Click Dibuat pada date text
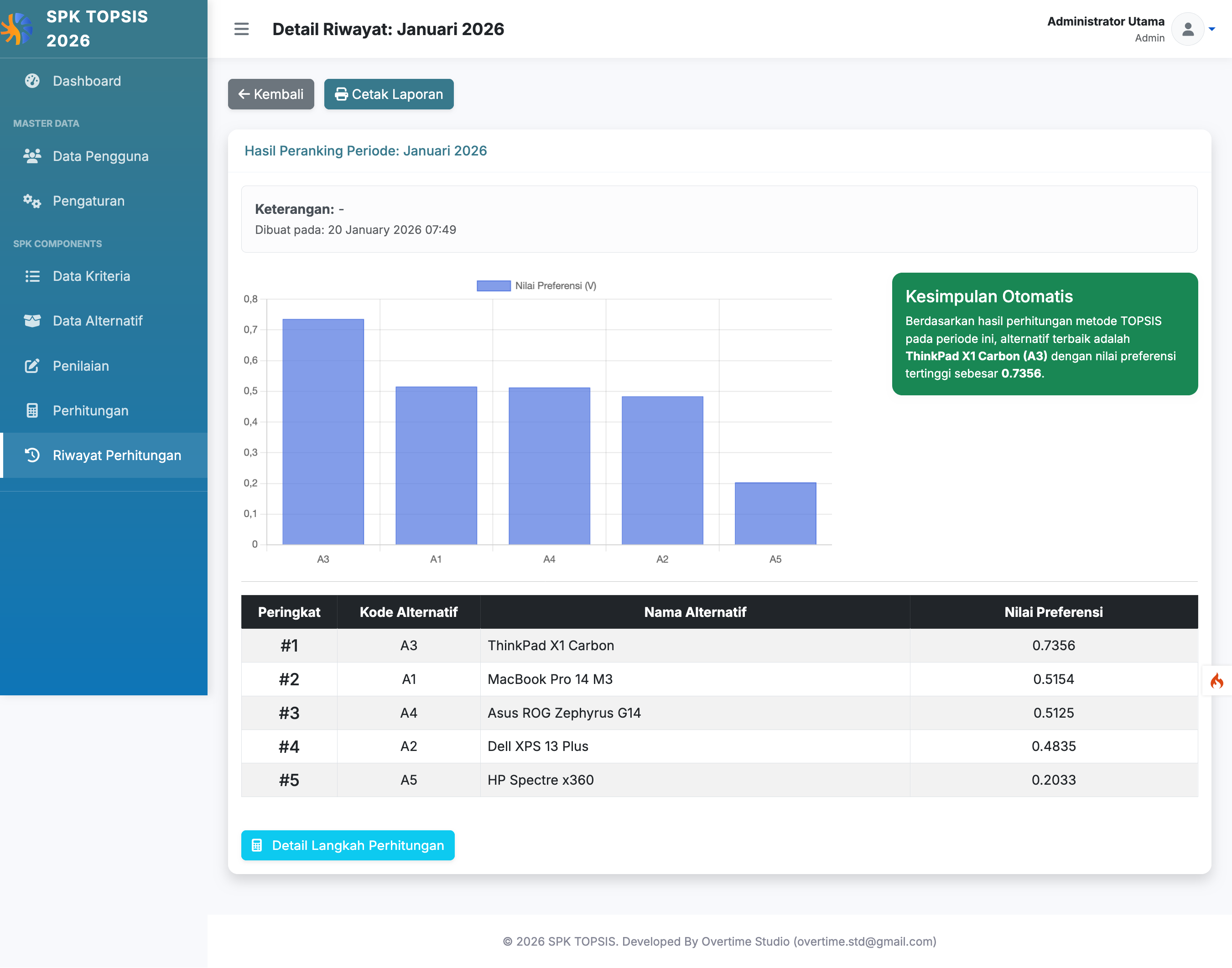 pyautogui.click(x=355, y=229)
